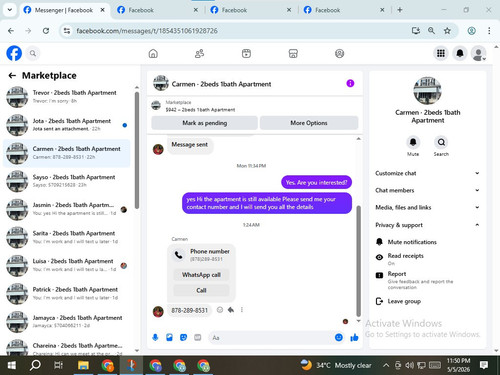Expand Chat members section
Viewport: 500px width, 375px height.
[x=427, y=190]
